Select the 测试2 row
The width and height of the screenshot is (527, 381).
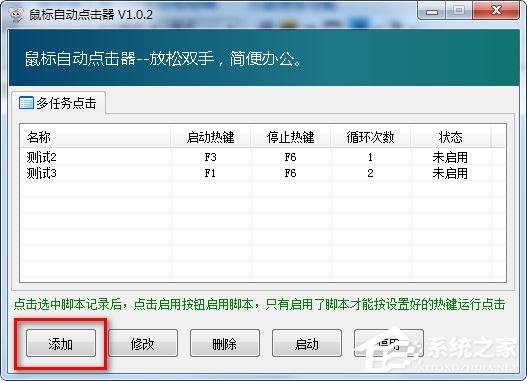click(x=263, y=157)
